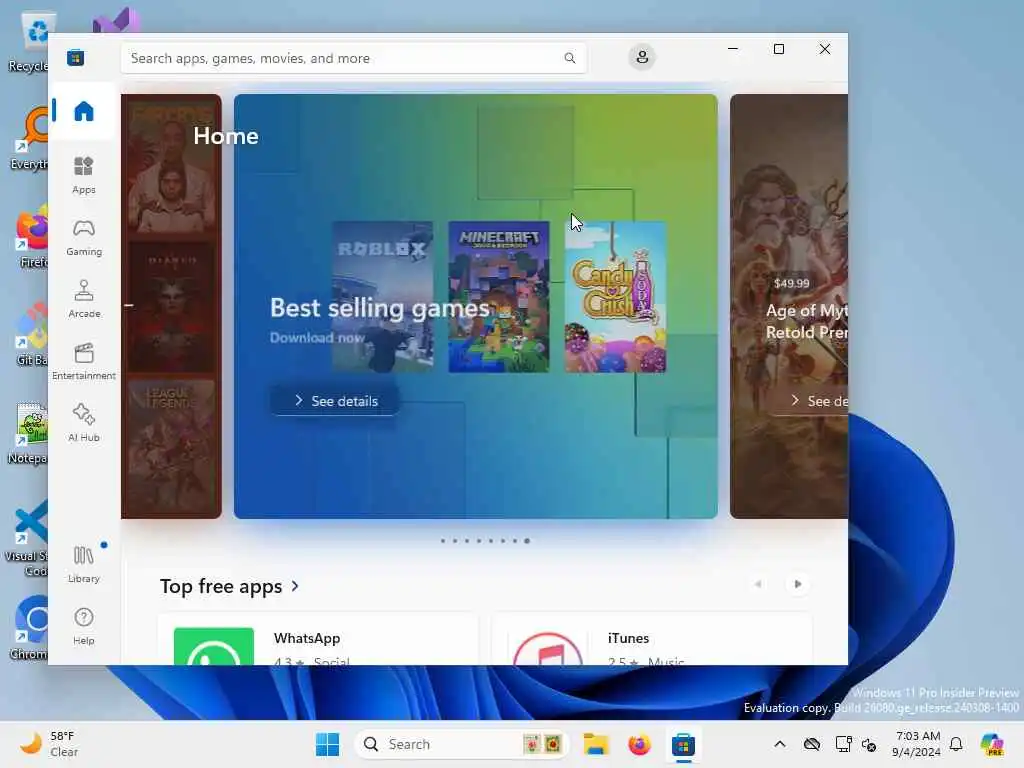Open the Recycle Bin desktop icon
This screenshot has width=1024, height=768.
(29, 42)
